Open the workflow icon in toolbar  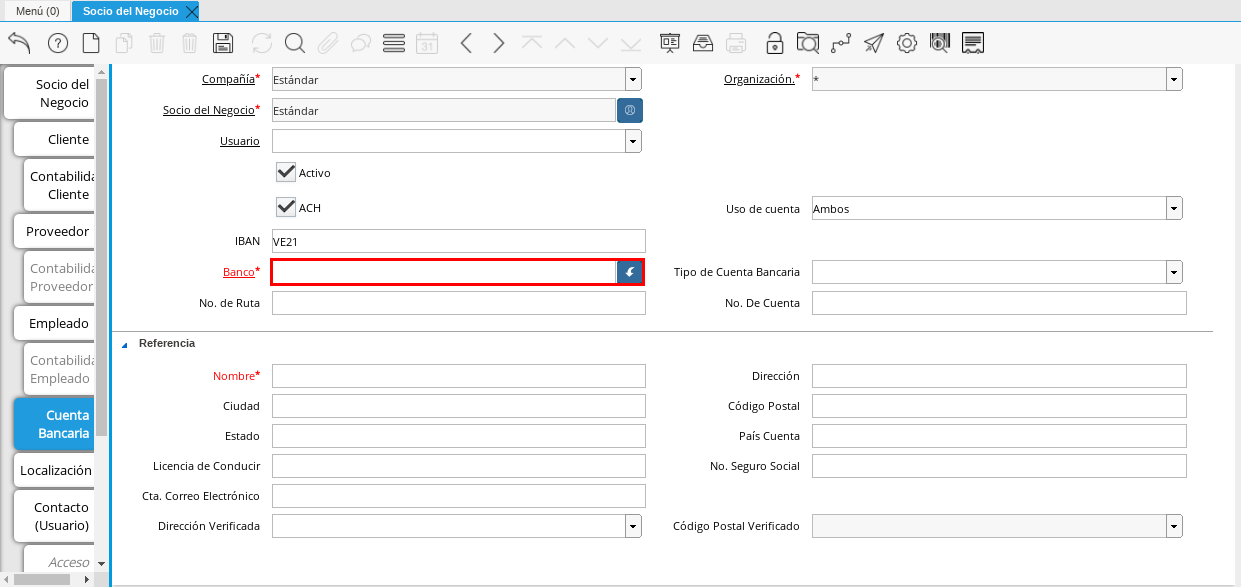[841, 43]
